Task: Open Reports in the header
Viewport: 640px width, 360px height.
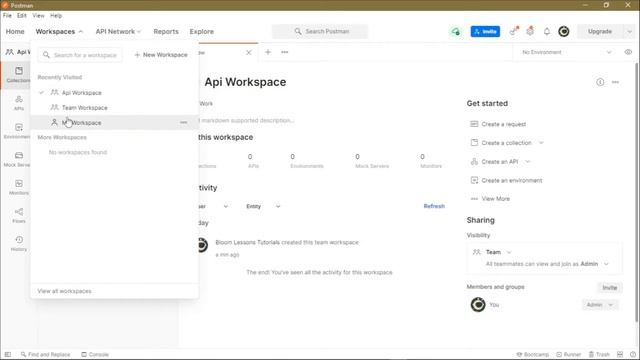Action: (166, 31)
